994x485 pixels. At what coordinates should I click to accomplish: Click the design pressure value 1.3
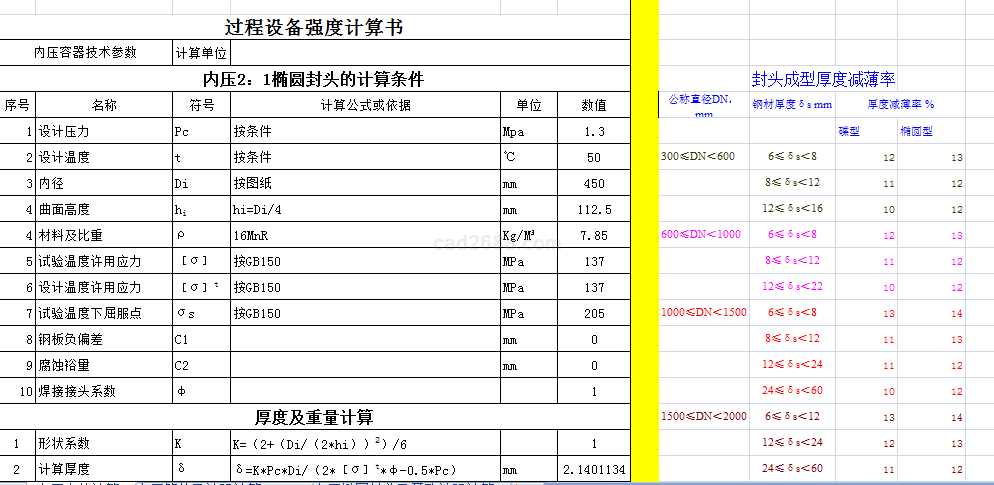593,131
